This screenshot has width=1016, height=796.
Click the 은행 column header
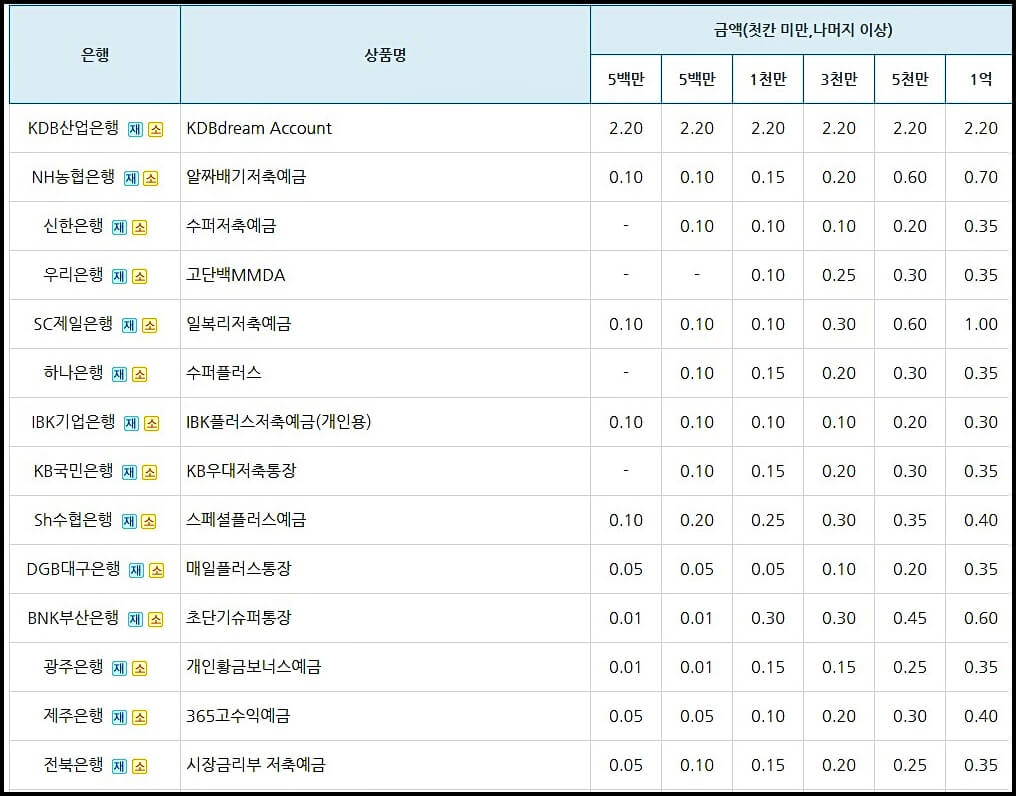(x=95, y=55)
